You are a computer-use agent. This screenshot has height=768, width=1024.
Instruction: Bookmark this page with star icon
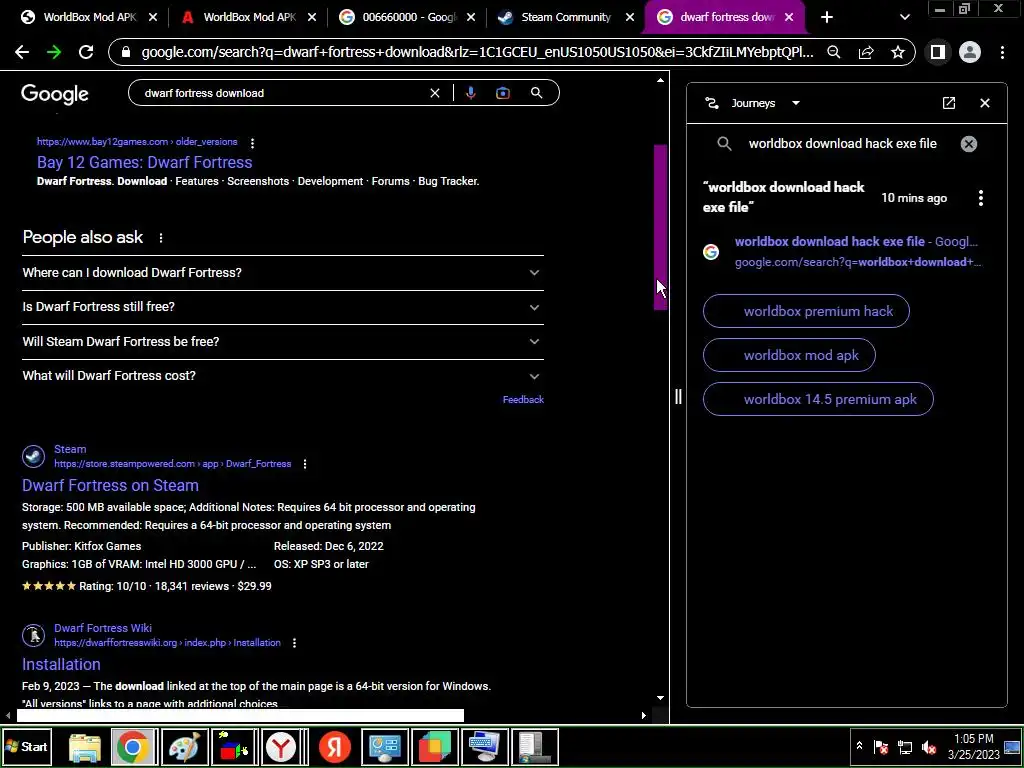898,52
